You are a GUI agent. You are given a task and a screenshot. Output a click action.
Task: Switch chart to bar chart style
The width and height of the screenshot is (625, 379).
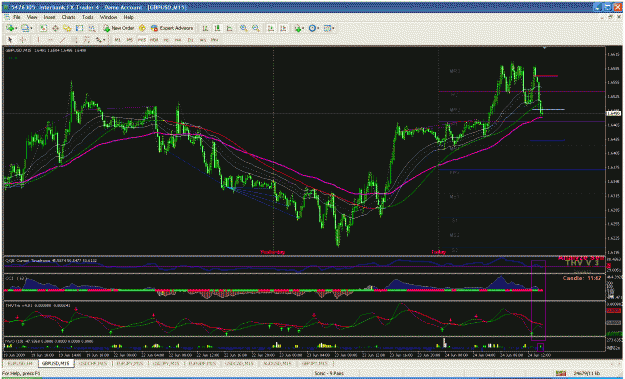pyautogui.click(x=205, y=28)
